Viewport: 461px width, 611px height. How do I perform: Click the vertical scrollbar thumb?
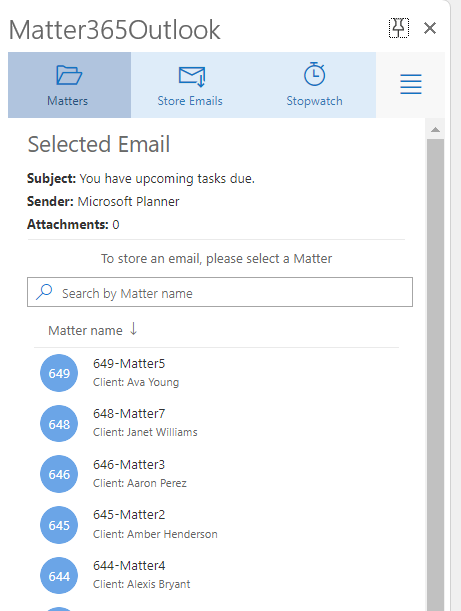click(x=435, y=374)
